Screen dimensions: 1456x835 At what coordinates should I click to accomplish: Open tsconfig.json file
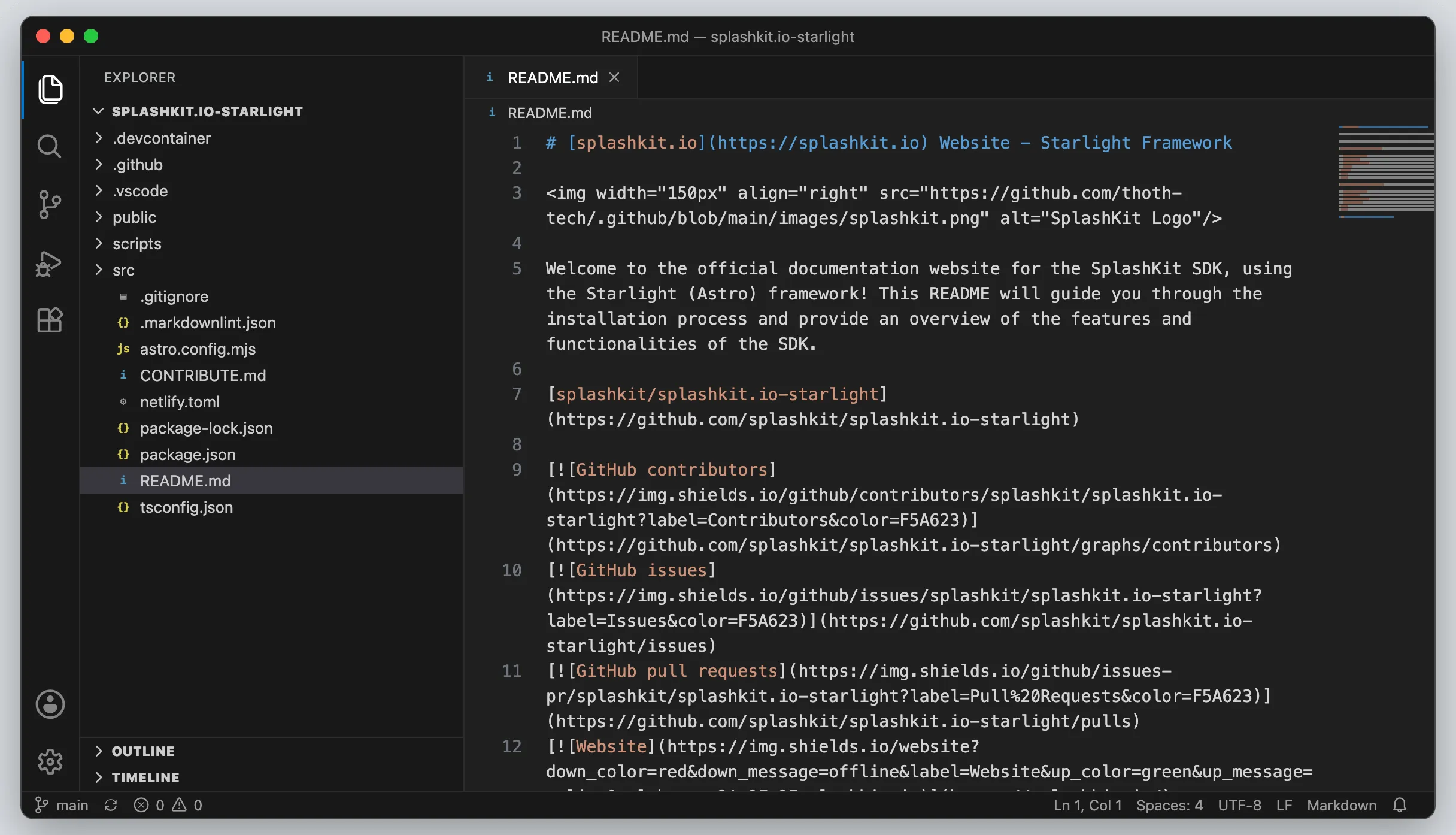pos(272,507)
